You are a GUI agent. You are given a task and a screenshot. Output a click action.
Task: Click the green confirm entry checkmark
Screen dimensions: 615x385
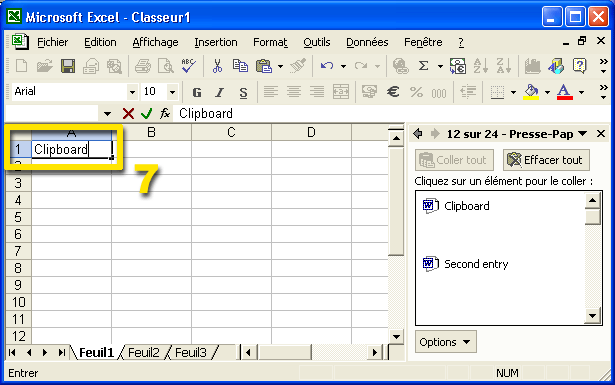click(x=147, y=114)
